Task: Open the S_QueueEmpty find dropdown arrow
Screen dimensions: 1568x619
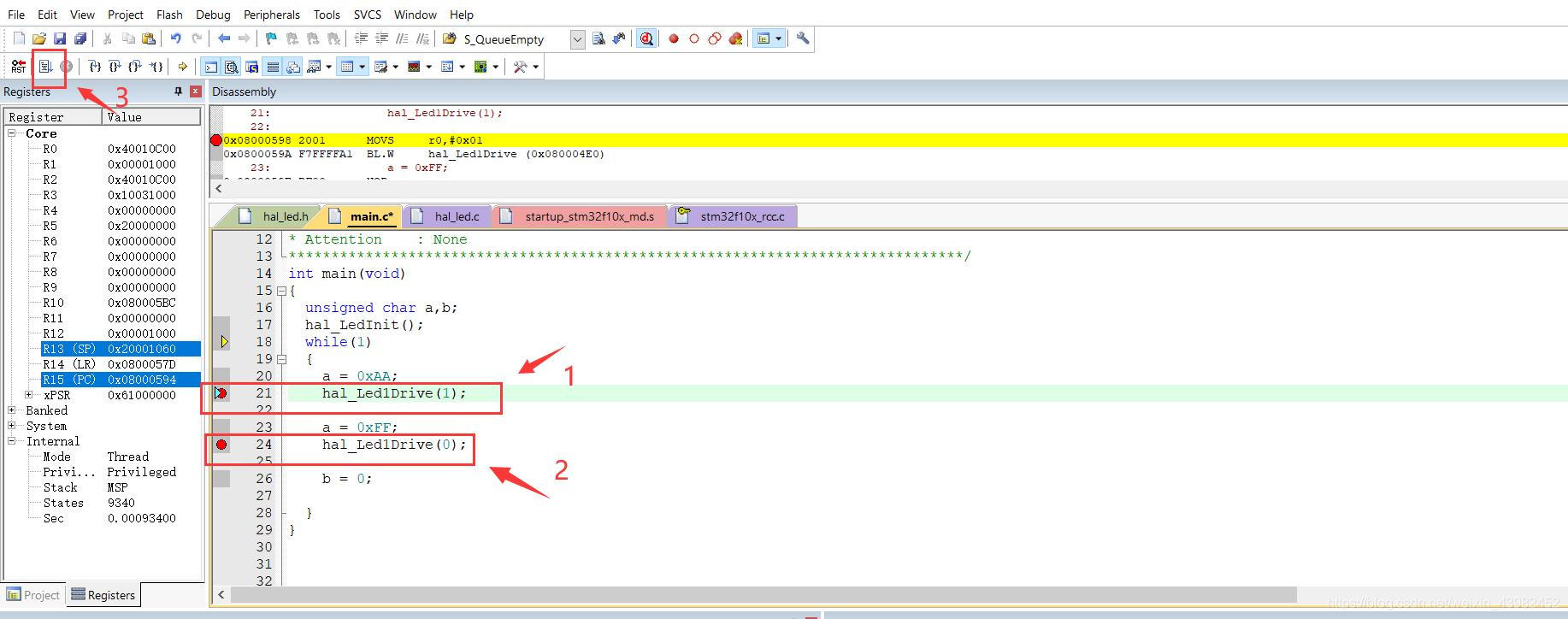Action: [x=577, y=39]
